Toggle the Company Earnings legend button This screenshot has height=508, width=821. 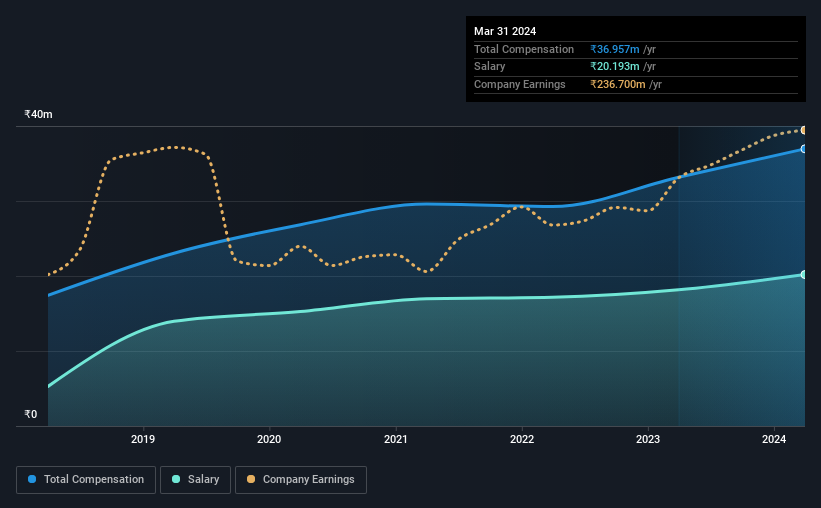(x=301, y=480)
